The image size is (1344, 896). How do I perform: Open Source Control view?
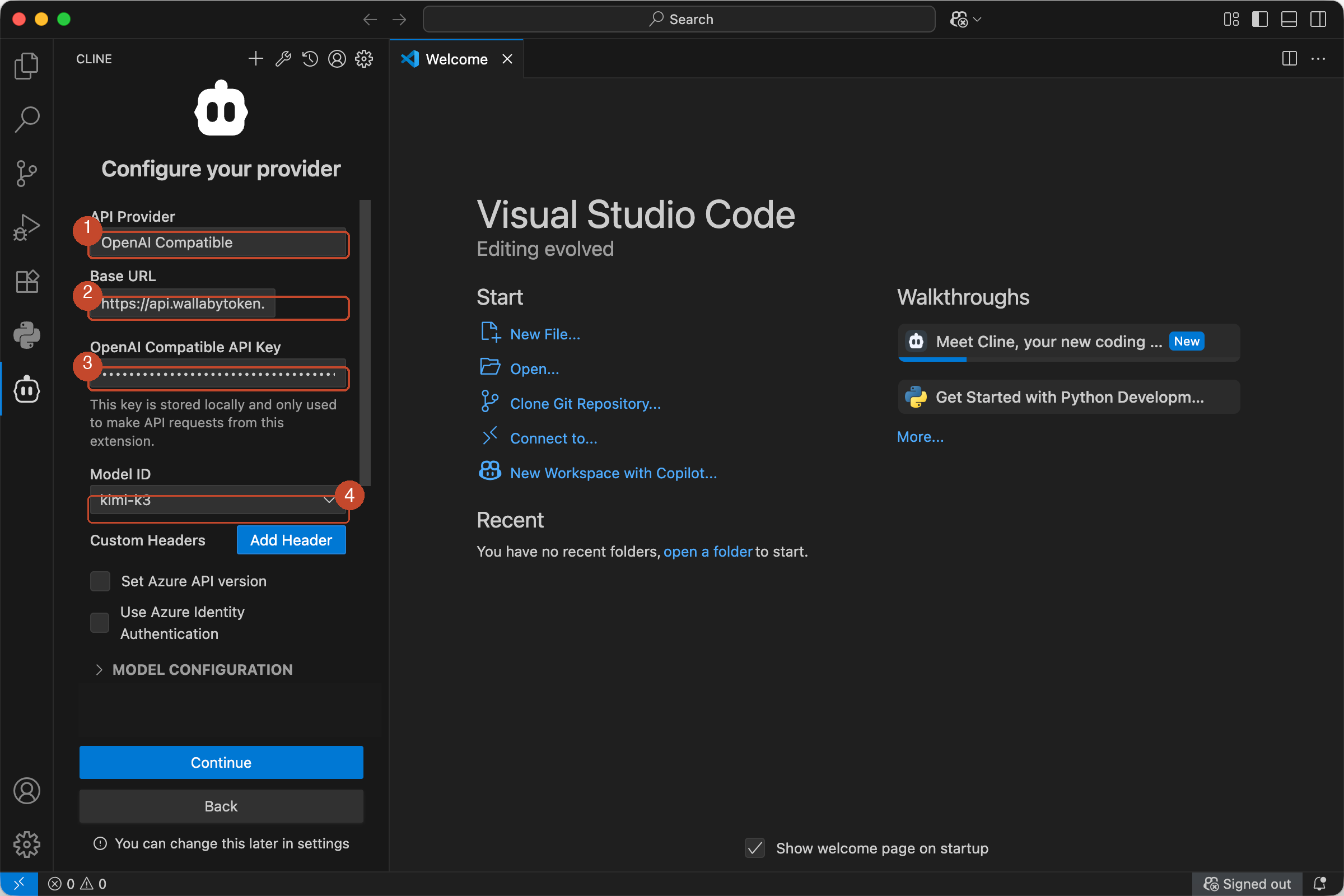26,173
